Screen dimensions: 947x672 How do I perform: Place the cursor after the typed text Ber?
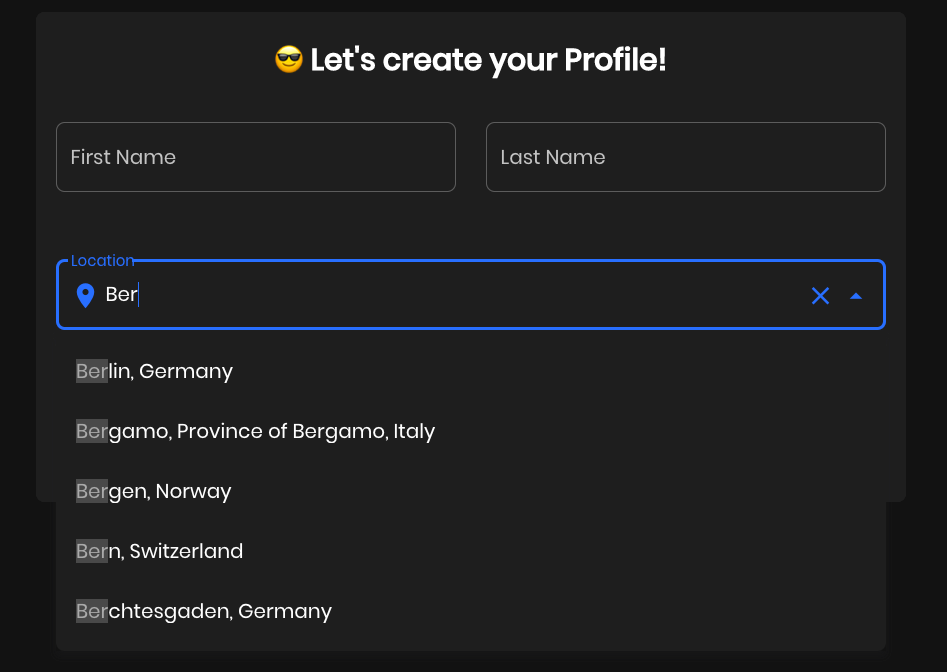coord(138,294)
